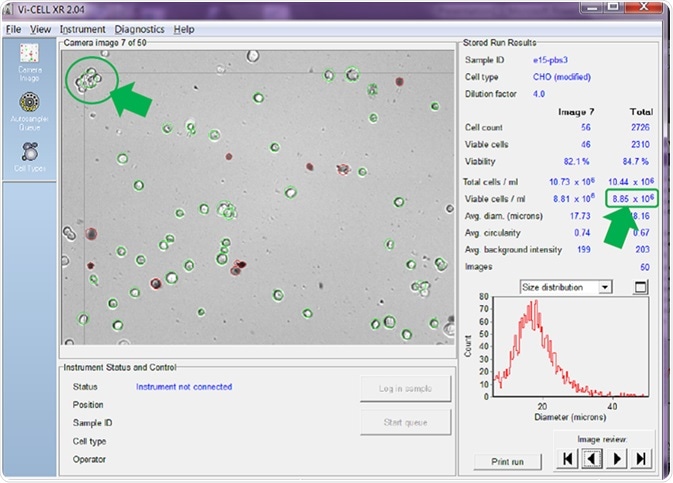Advance to next image in review
This screenshot has width=673, height=483.
click(x=616, y=459)
